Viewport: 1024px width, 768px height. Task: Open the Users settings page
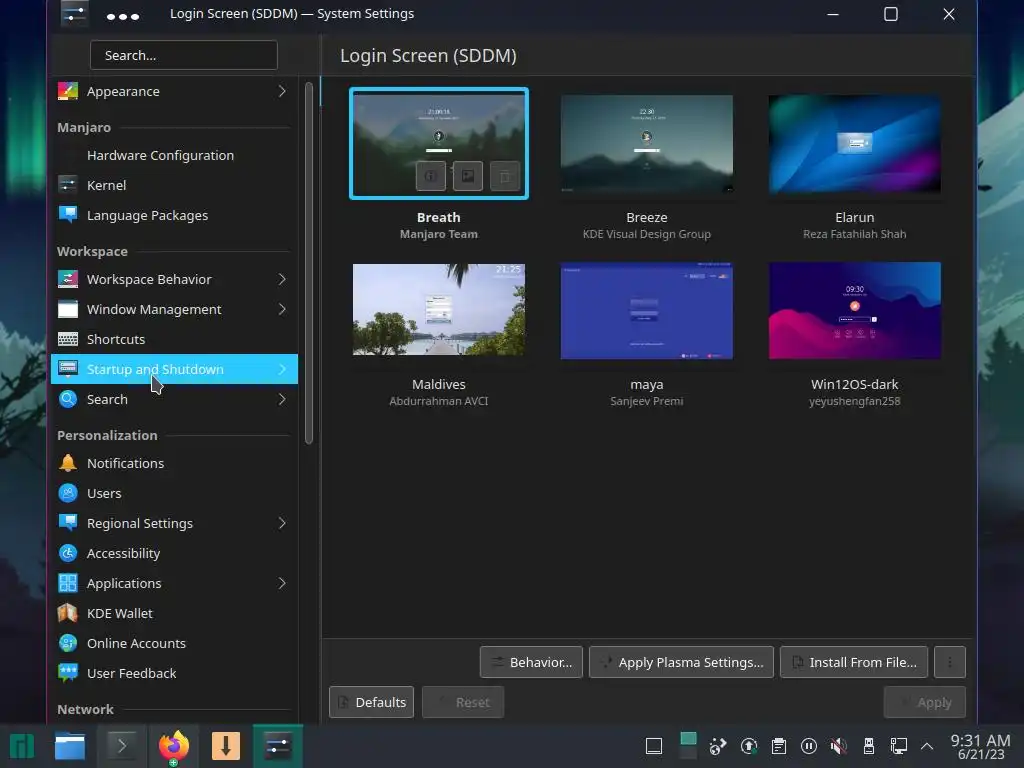174,493
